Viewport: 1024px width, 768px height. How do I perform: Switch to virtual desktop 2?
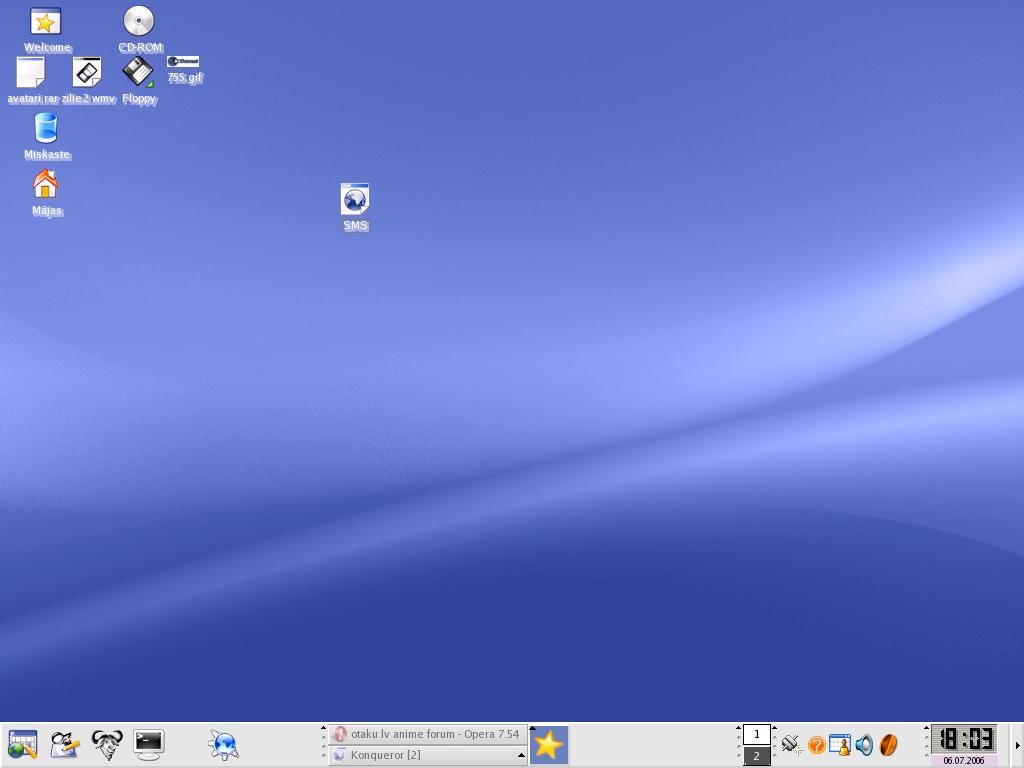click(757, 756)
